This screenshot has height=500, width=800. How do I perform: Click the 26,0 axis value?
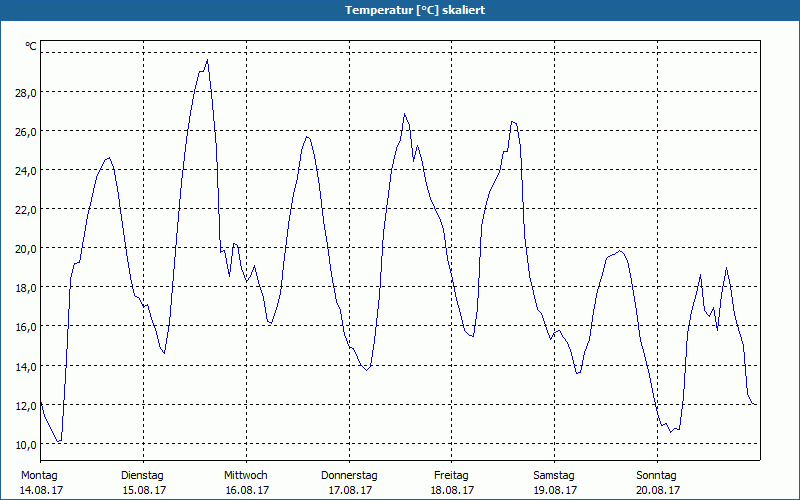(x=26, y=132)
